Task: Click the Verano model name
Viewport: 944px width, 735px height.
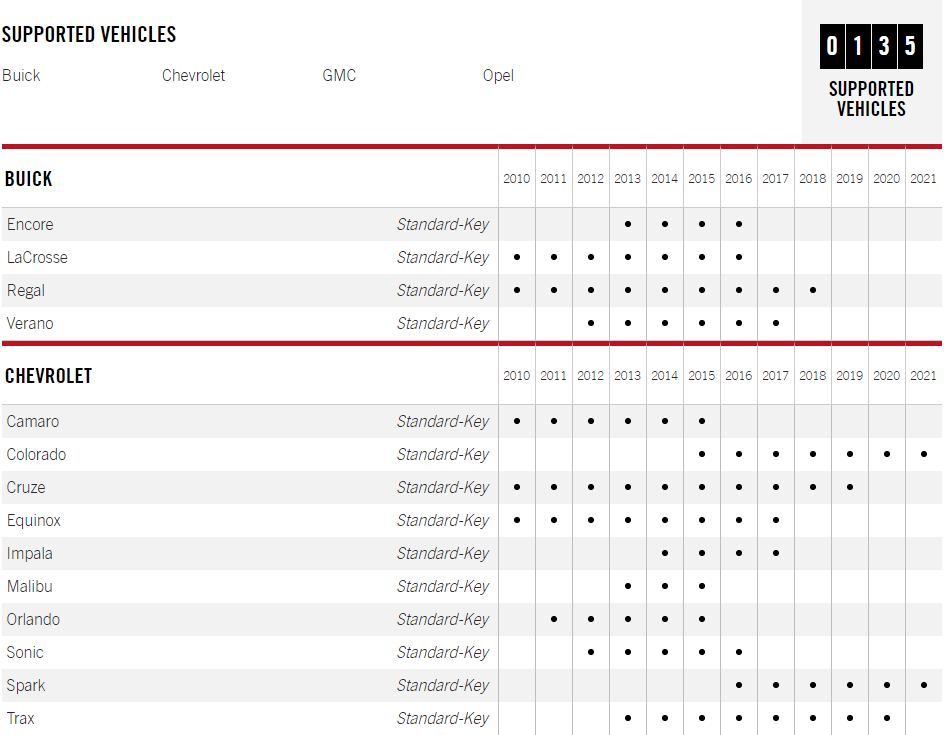Action: [x=30, y=324]
